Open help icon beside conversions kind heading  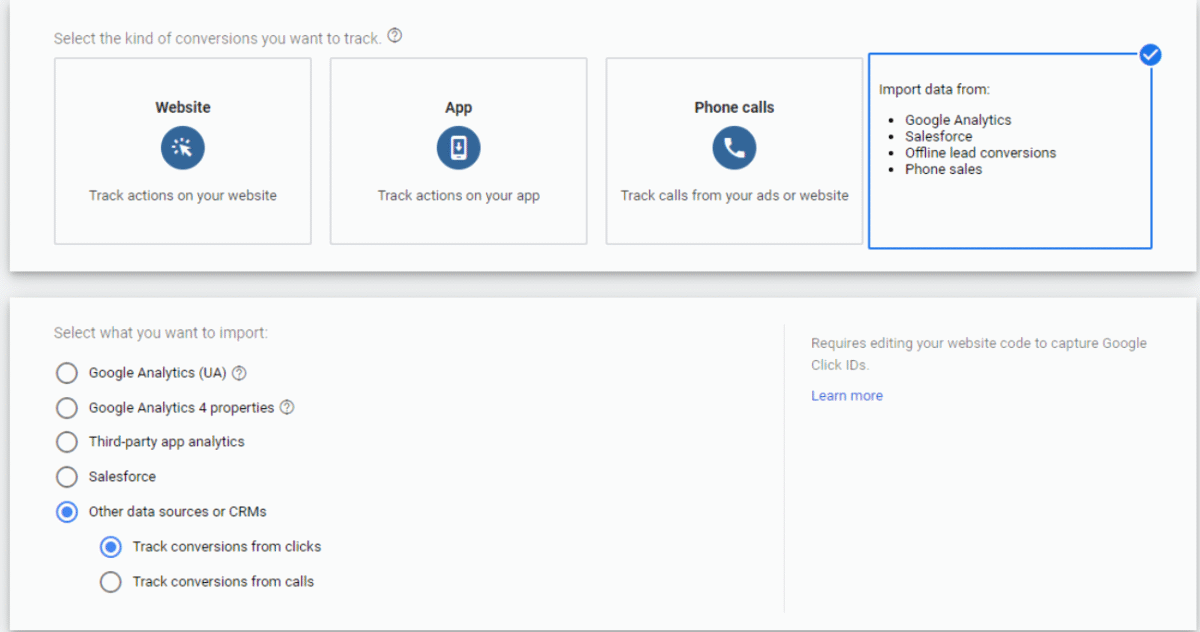pyautogui.click(x=395, y=37)
